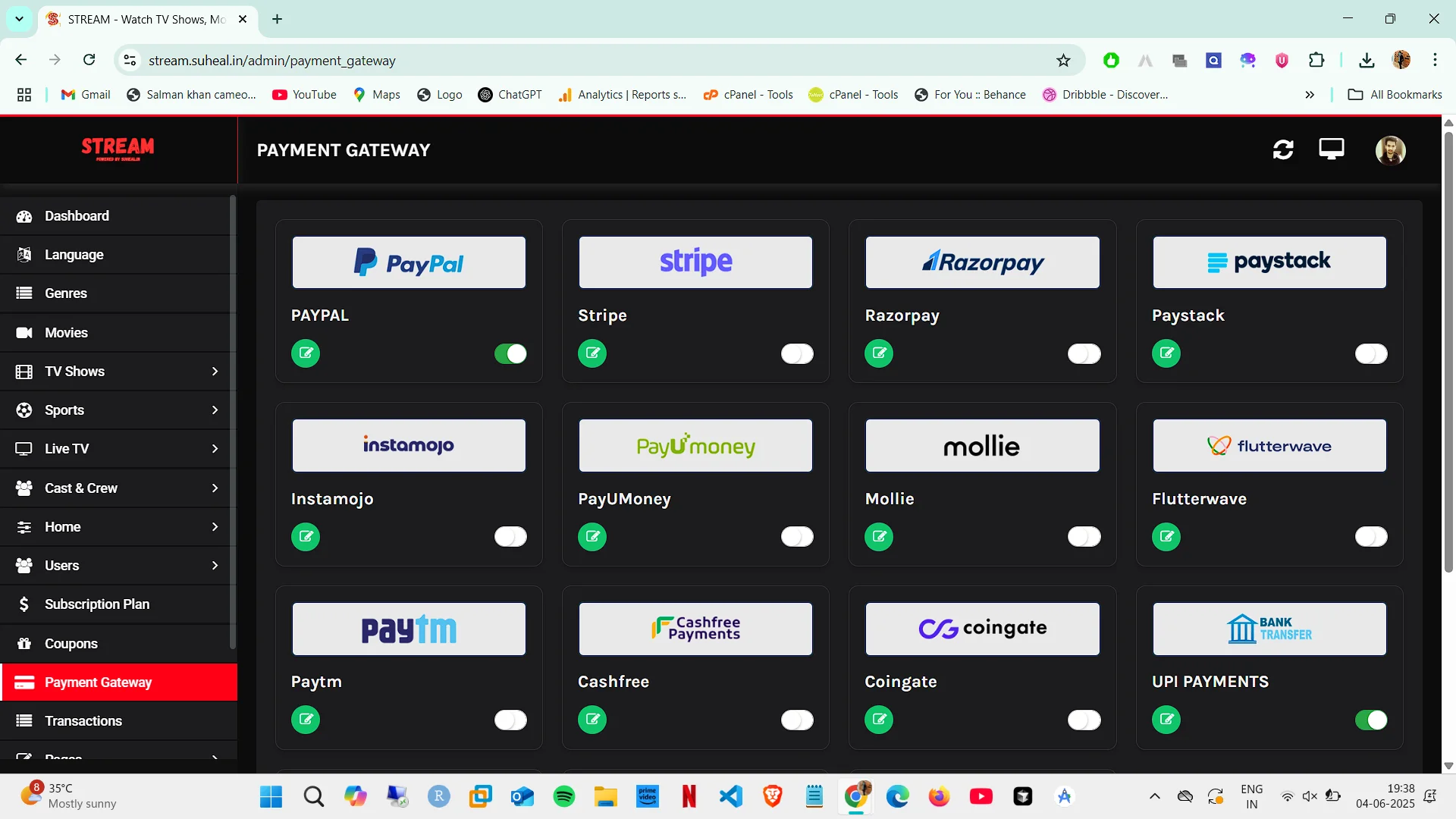Open the Genres menu item
1456x819 pixels.
click(117, 293)
